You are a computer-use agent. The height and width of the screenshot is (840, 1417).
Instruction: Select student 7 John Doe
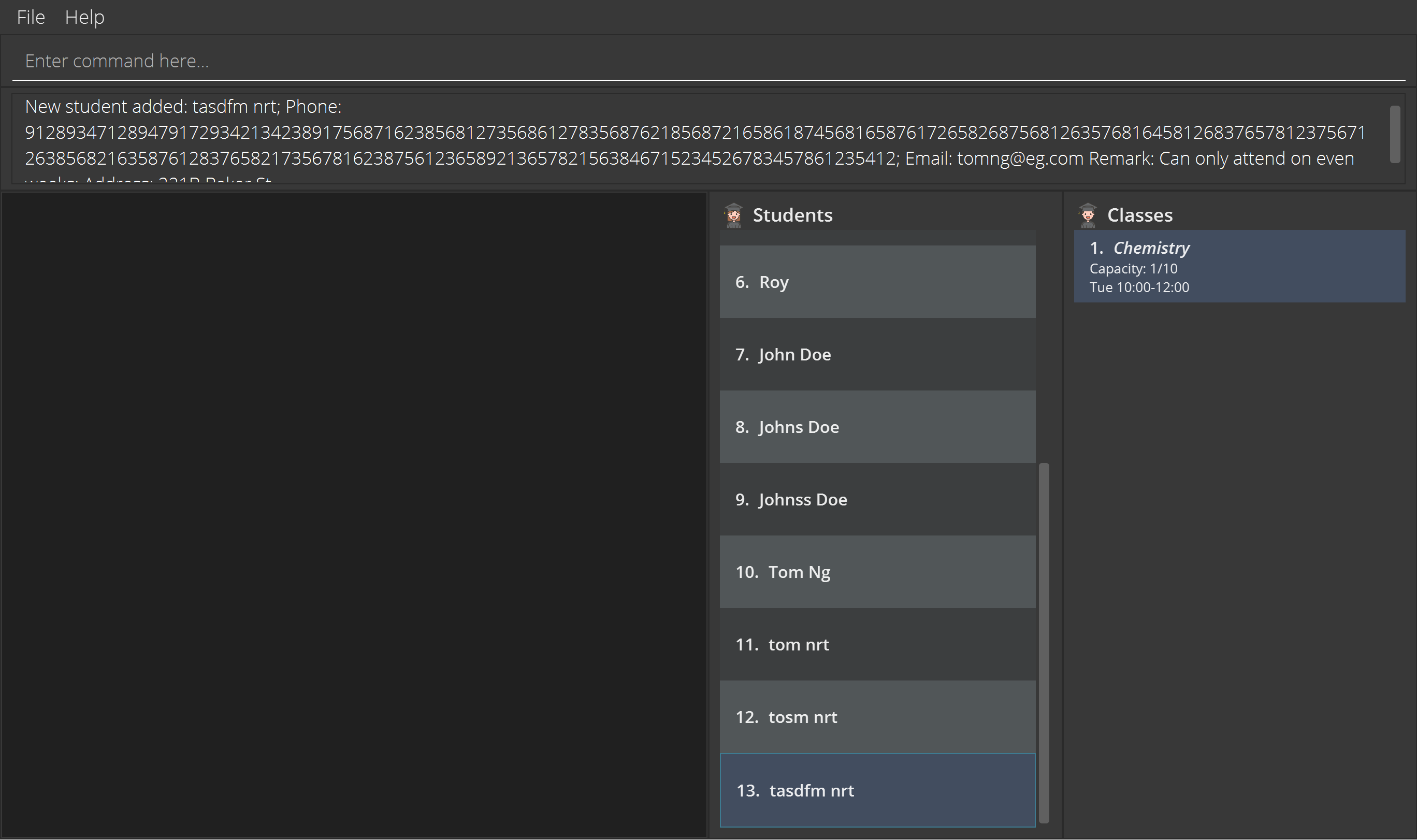877,354
